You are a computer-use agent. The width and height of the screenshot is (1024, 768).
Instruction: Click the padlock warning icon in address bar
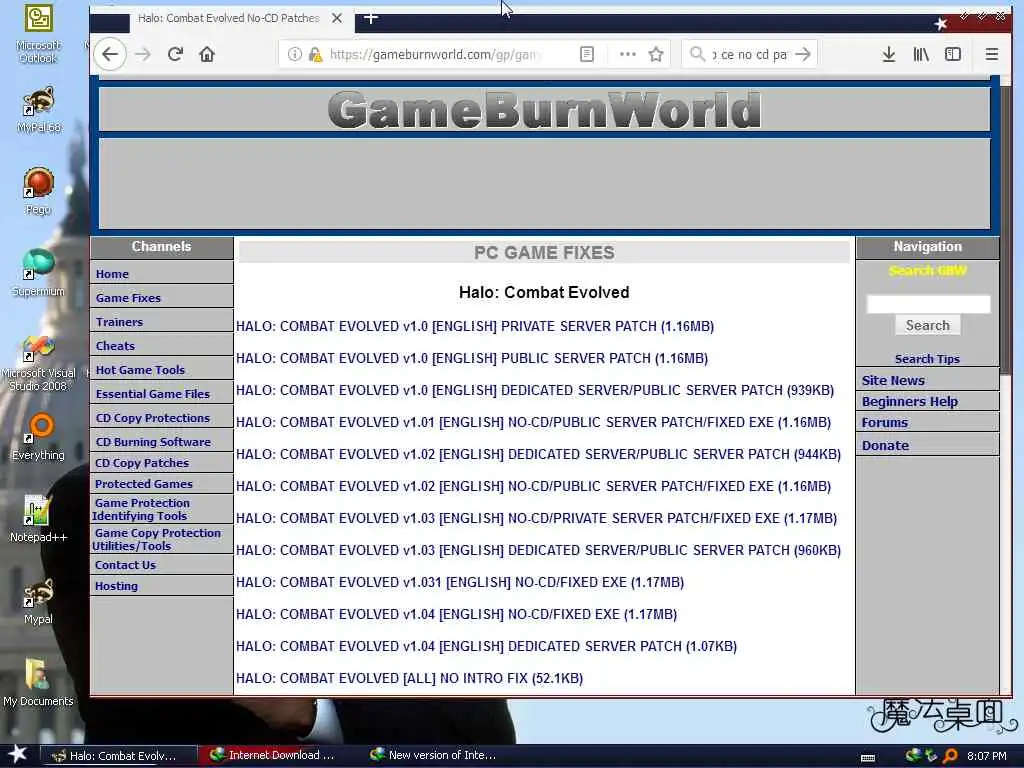(315, 54)
